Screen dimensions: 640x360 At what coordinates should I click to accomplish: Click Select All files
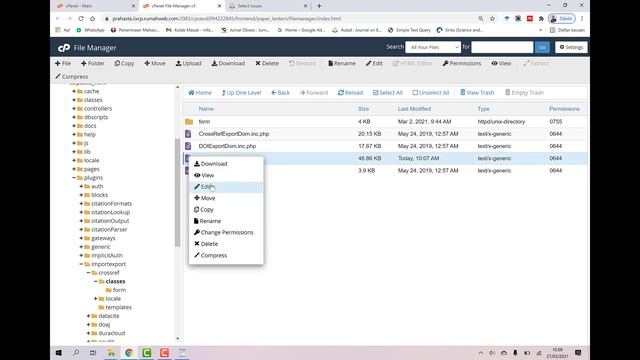pyautogui.click(x=387, y=93)
